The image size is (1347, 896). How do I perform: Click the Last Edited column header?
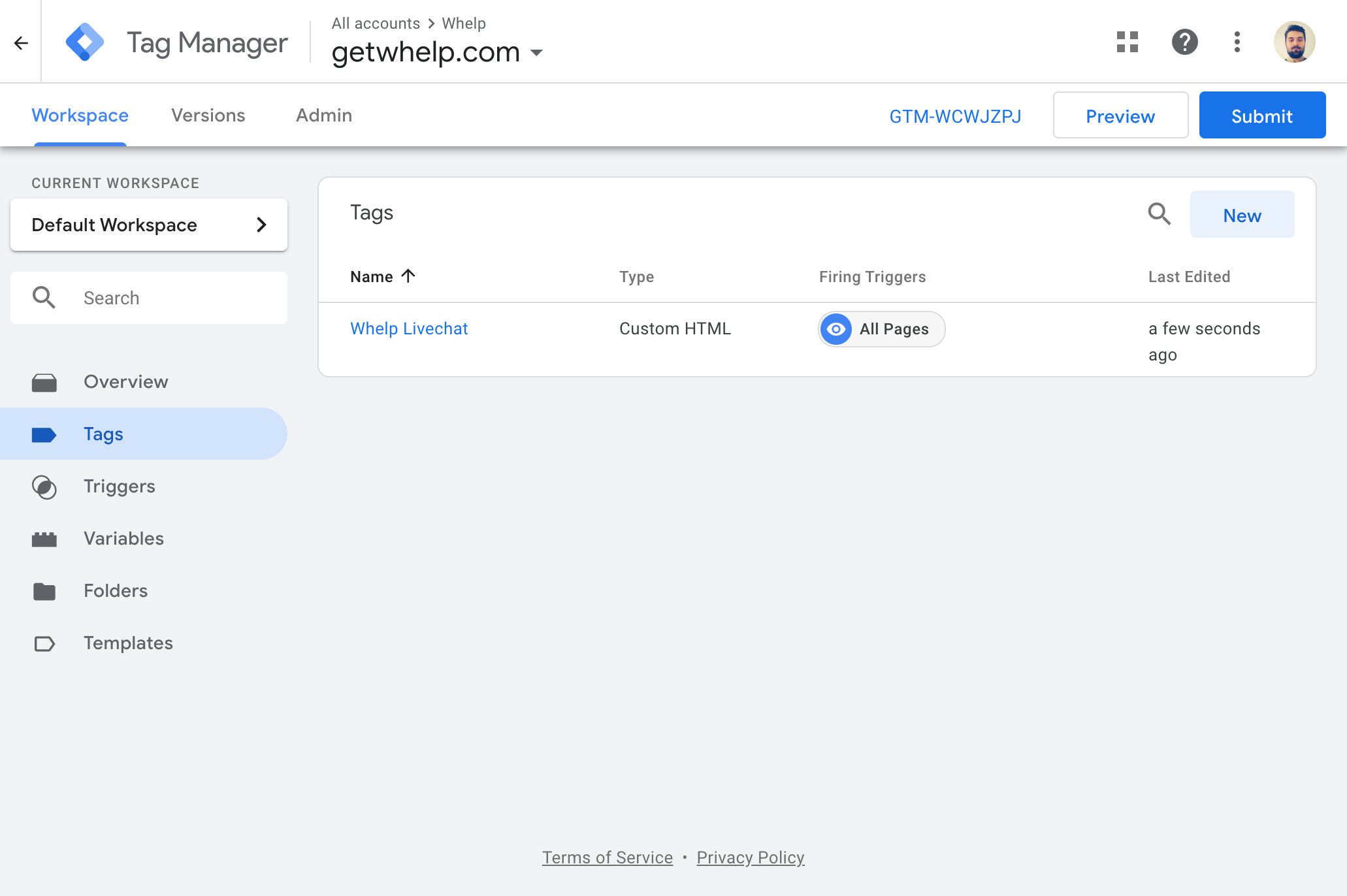pos(1189,277)
